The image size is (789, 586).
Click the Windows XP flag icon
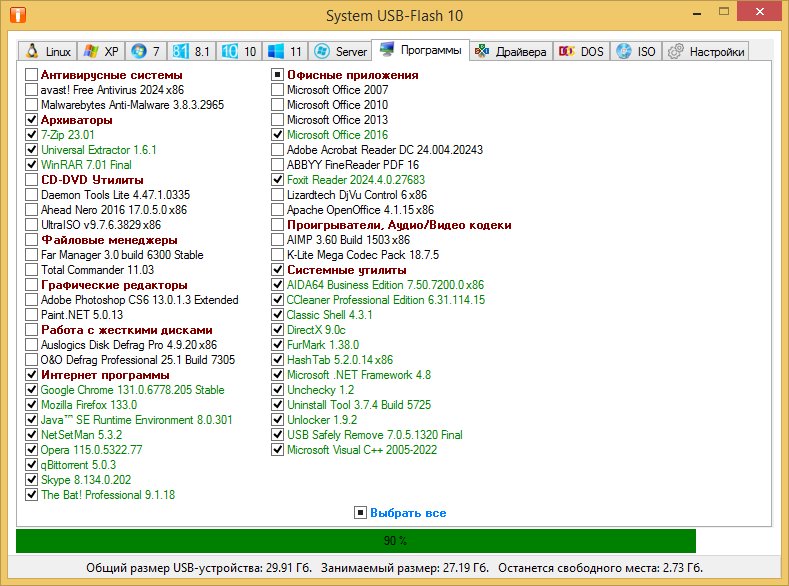pos(91,51)
